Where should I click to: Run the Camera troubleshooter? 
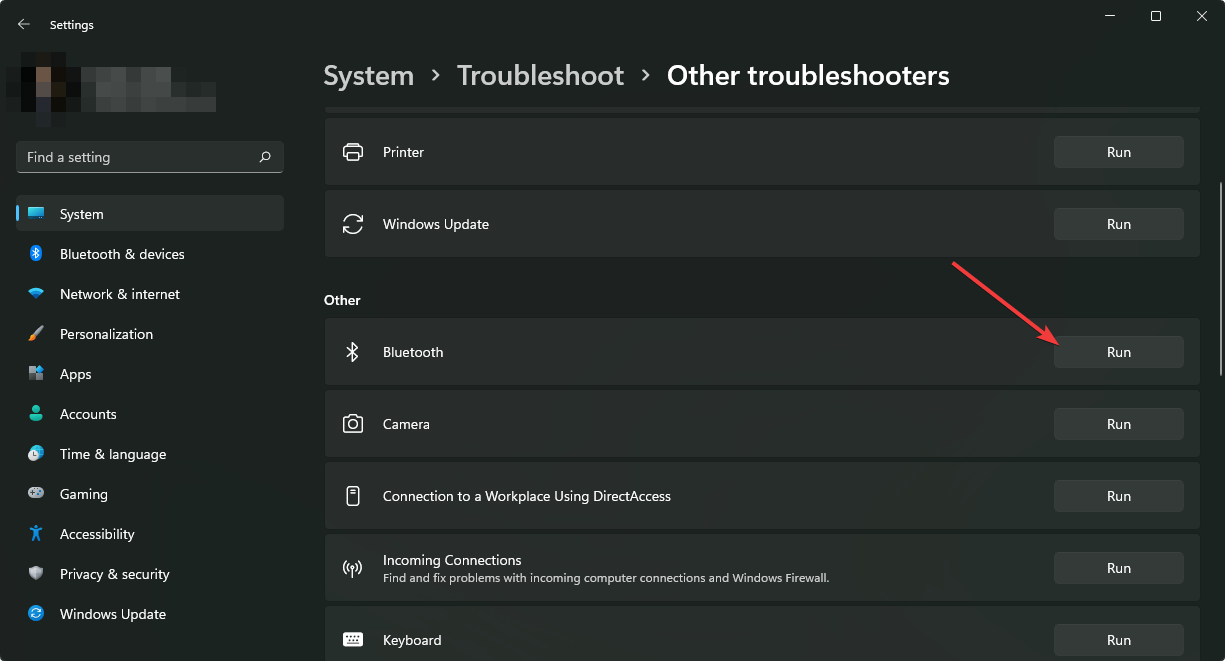pos(1119,424)
